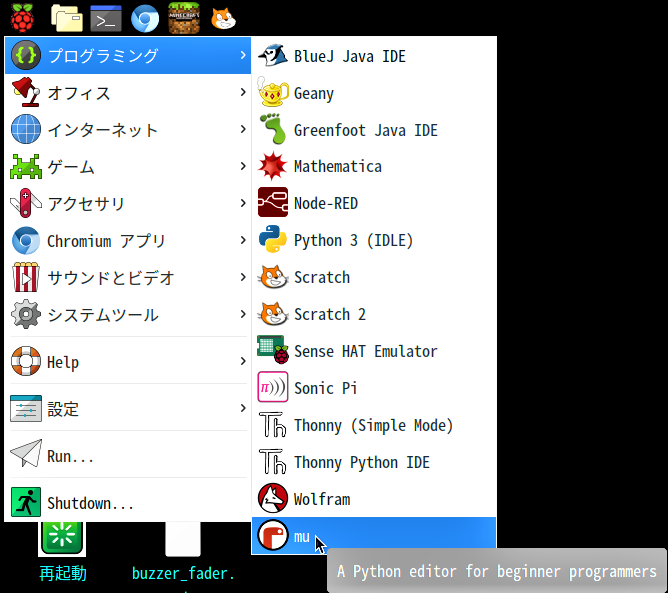Select Chromium アプリ menu category
Viewport: 668px width, 593px height.
[x=128, y=240]
